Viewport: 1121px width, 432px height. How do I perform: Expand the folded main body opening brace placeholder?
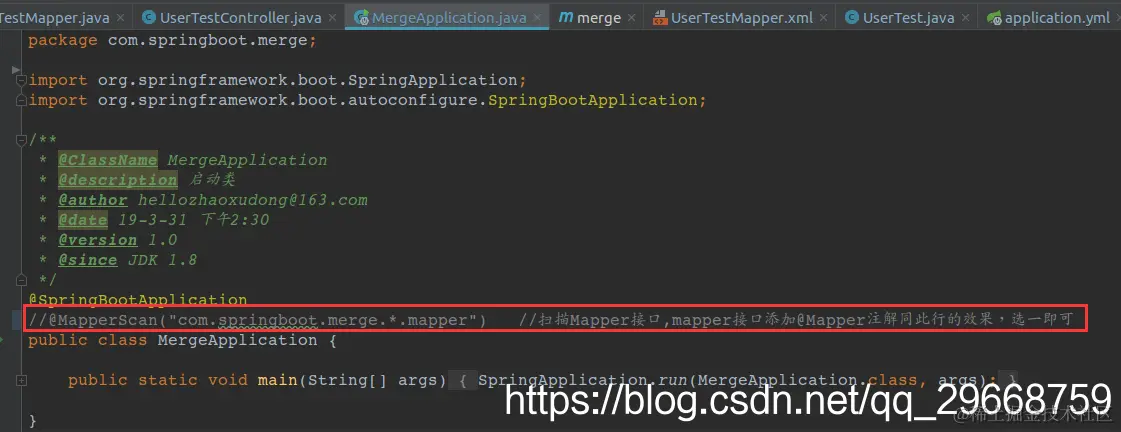[x=463, y=381]
